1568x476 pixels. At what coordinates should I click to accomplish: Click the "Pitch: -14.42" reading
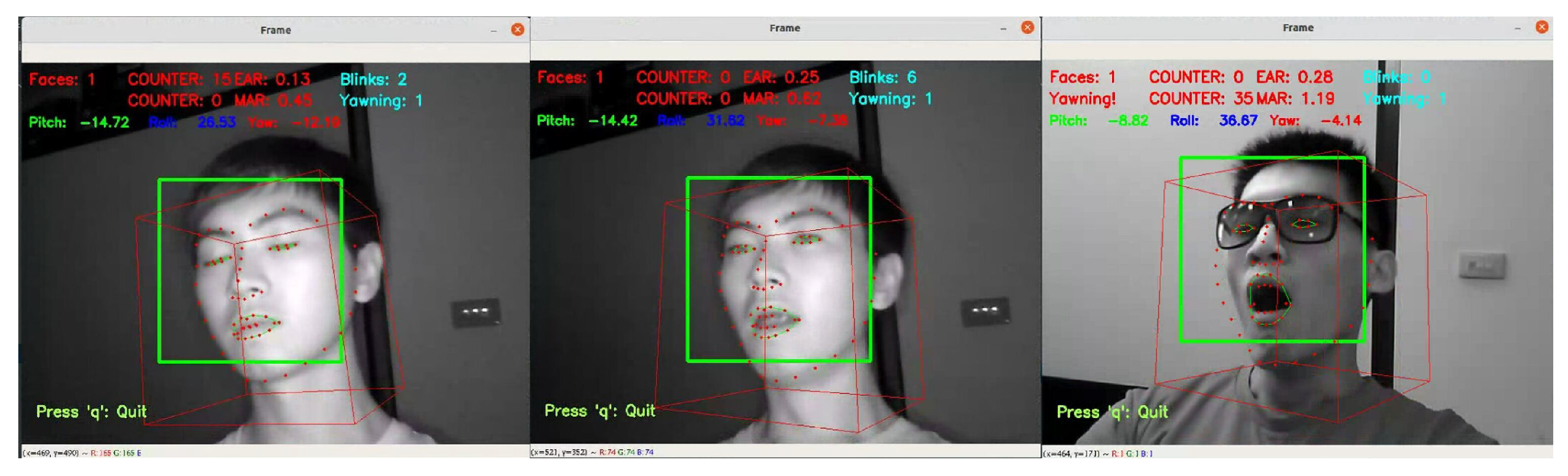tap(587, 120)
